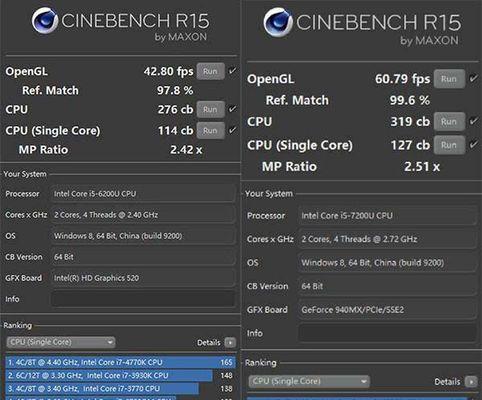Toggle CPU checkbox in right window

pyautogui.click(x=473, y=121)
